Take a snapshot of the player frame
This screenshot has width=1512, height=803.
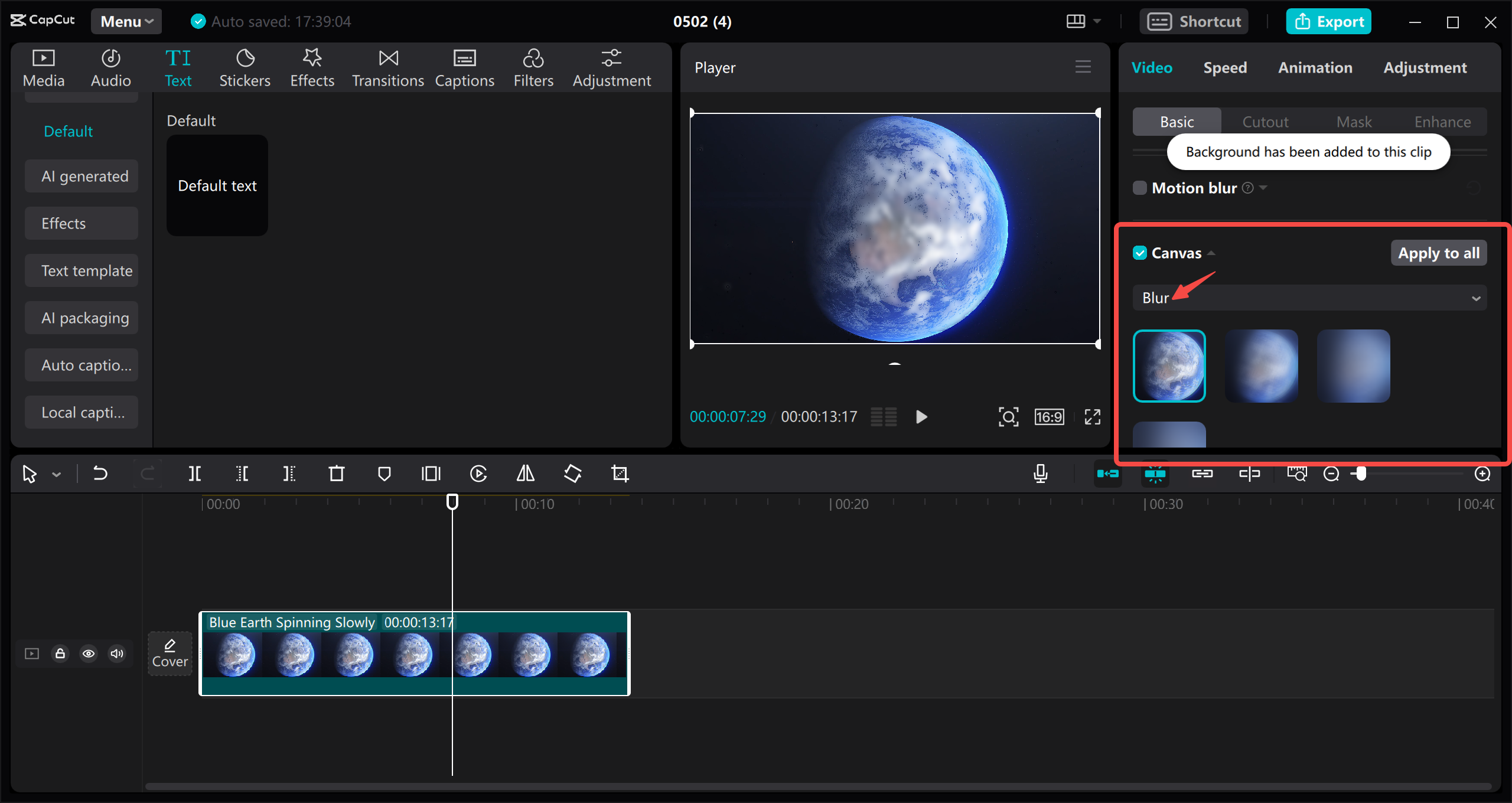[x=1009, y=416]
